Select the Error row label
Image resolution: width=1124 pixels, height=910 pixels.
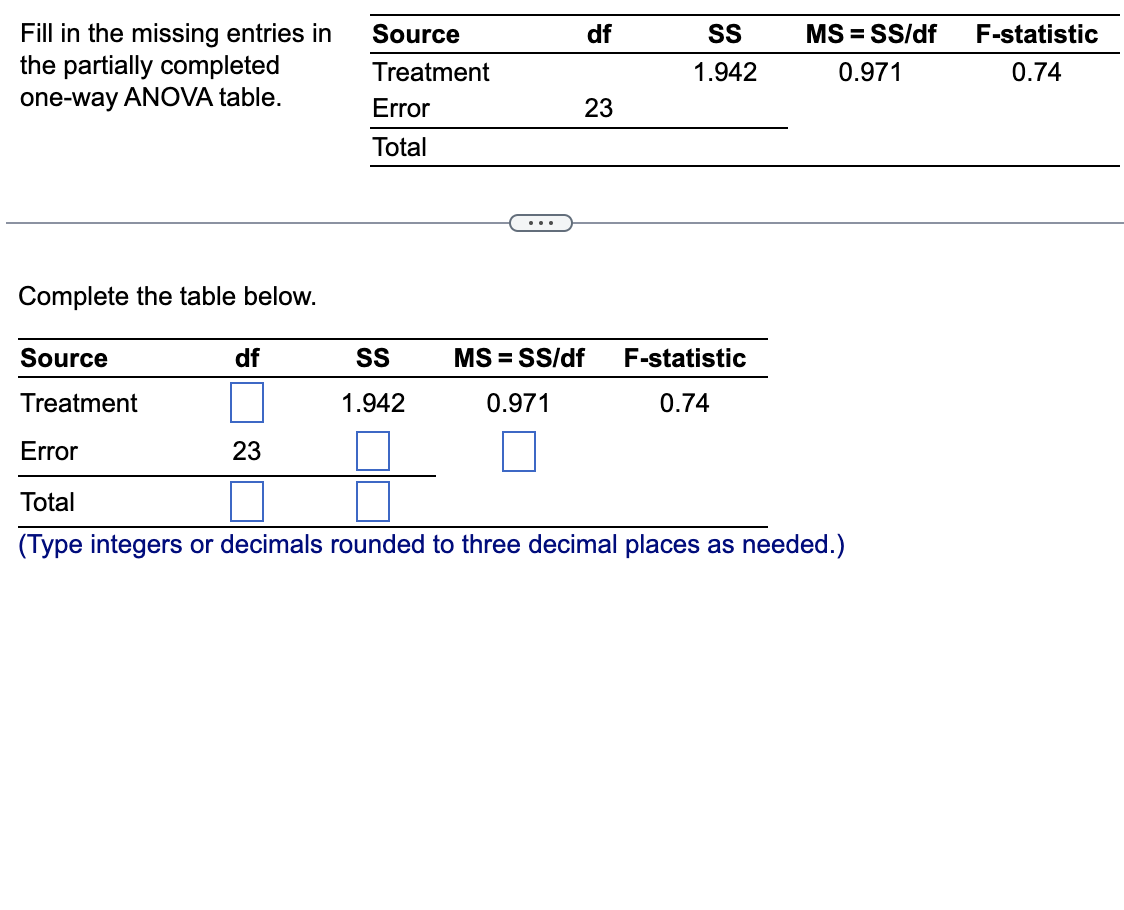(x=49, y=451)
